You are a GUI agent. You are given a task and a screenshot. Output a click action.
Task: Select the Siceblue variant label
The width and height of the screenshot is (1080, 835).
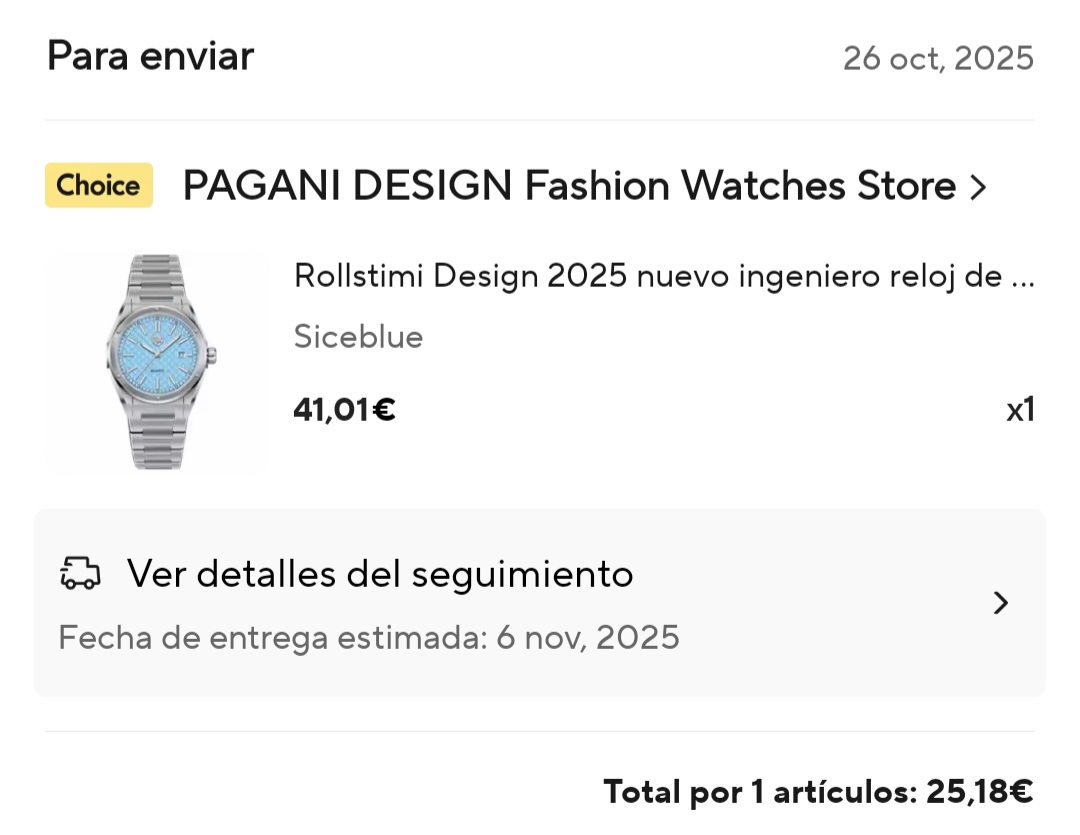pos(358,337)
